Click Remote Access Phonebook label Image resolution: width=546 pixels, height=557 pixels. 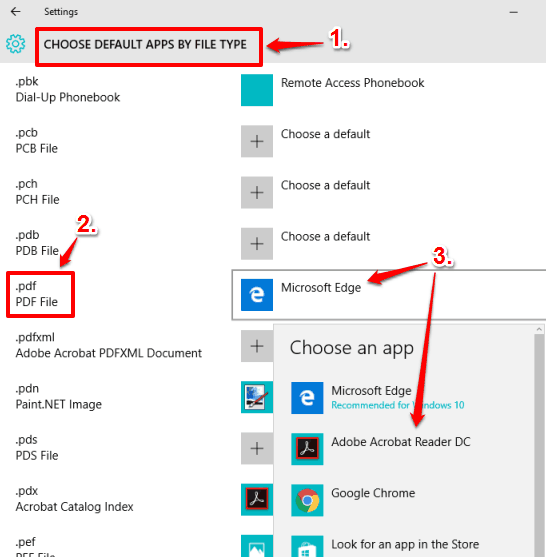(x=352, y=83)
